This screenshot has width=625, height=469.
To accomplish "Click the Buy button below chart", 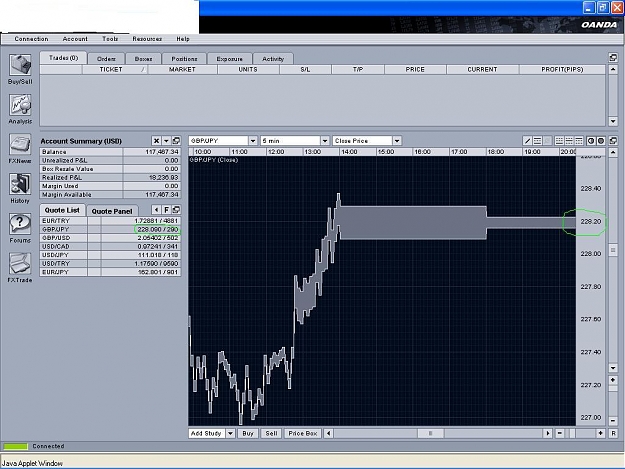I will click(248, 433).
